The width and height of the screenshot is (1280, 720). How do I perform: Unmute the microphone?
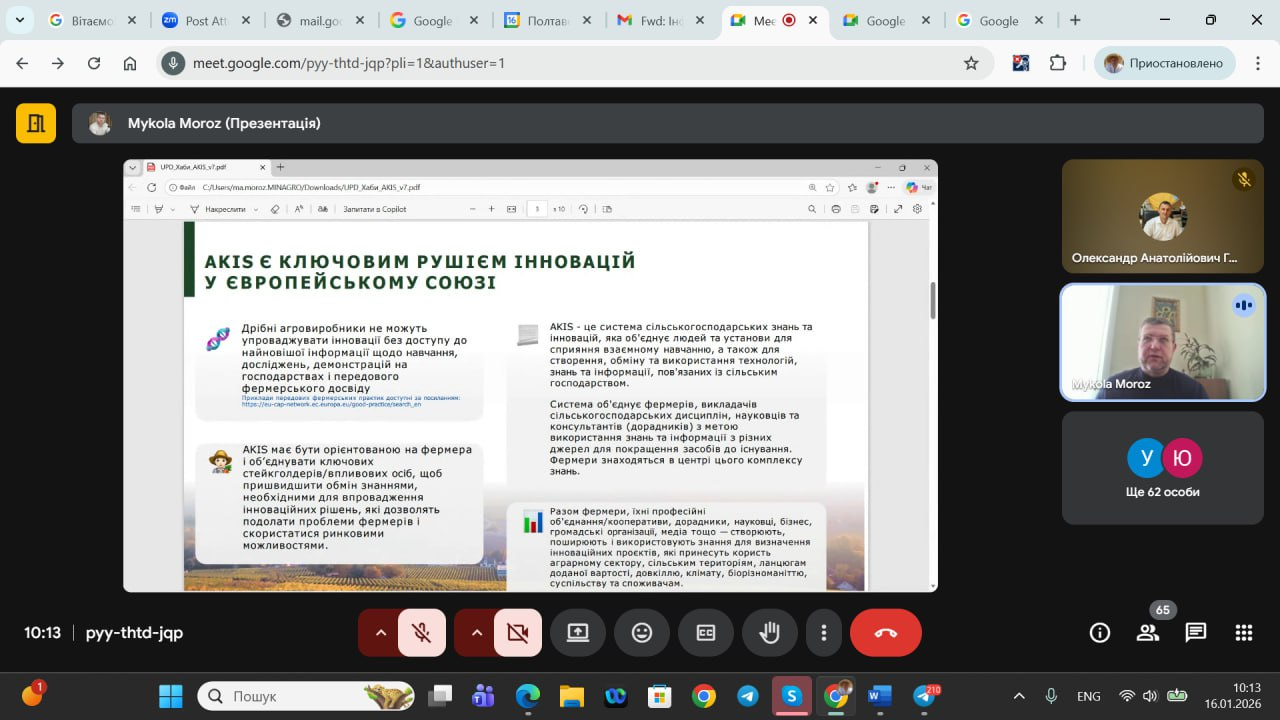coord(422,632)
